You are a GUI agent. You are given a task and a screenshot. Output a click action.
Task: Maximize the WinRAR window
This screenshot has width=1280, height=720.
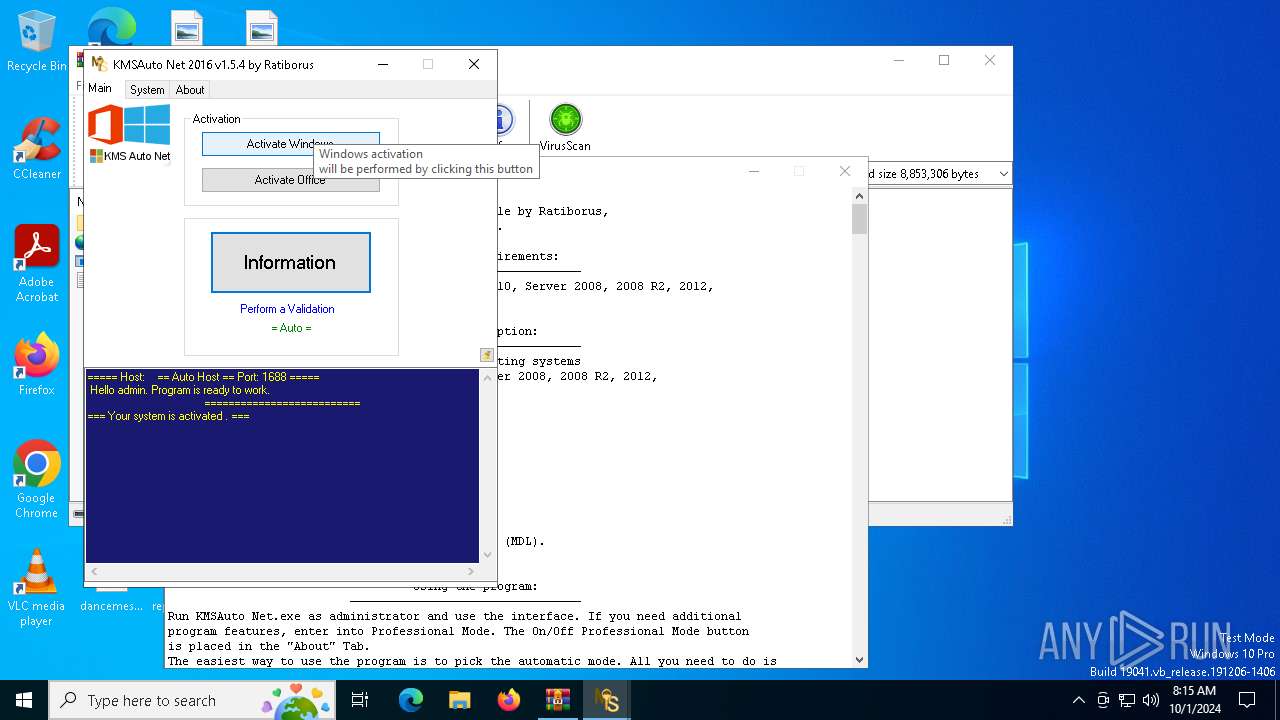click(x=943, y=60)
